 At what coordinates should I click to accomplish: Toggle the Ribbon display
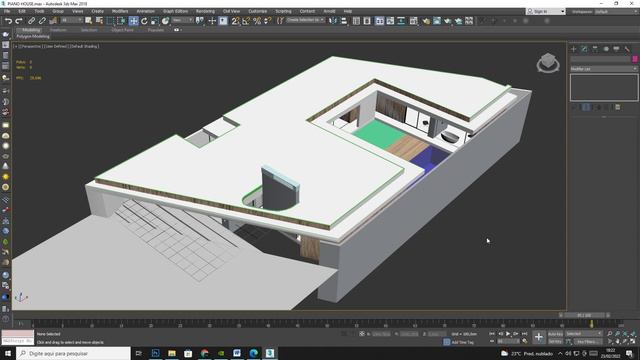click(380, 21)
